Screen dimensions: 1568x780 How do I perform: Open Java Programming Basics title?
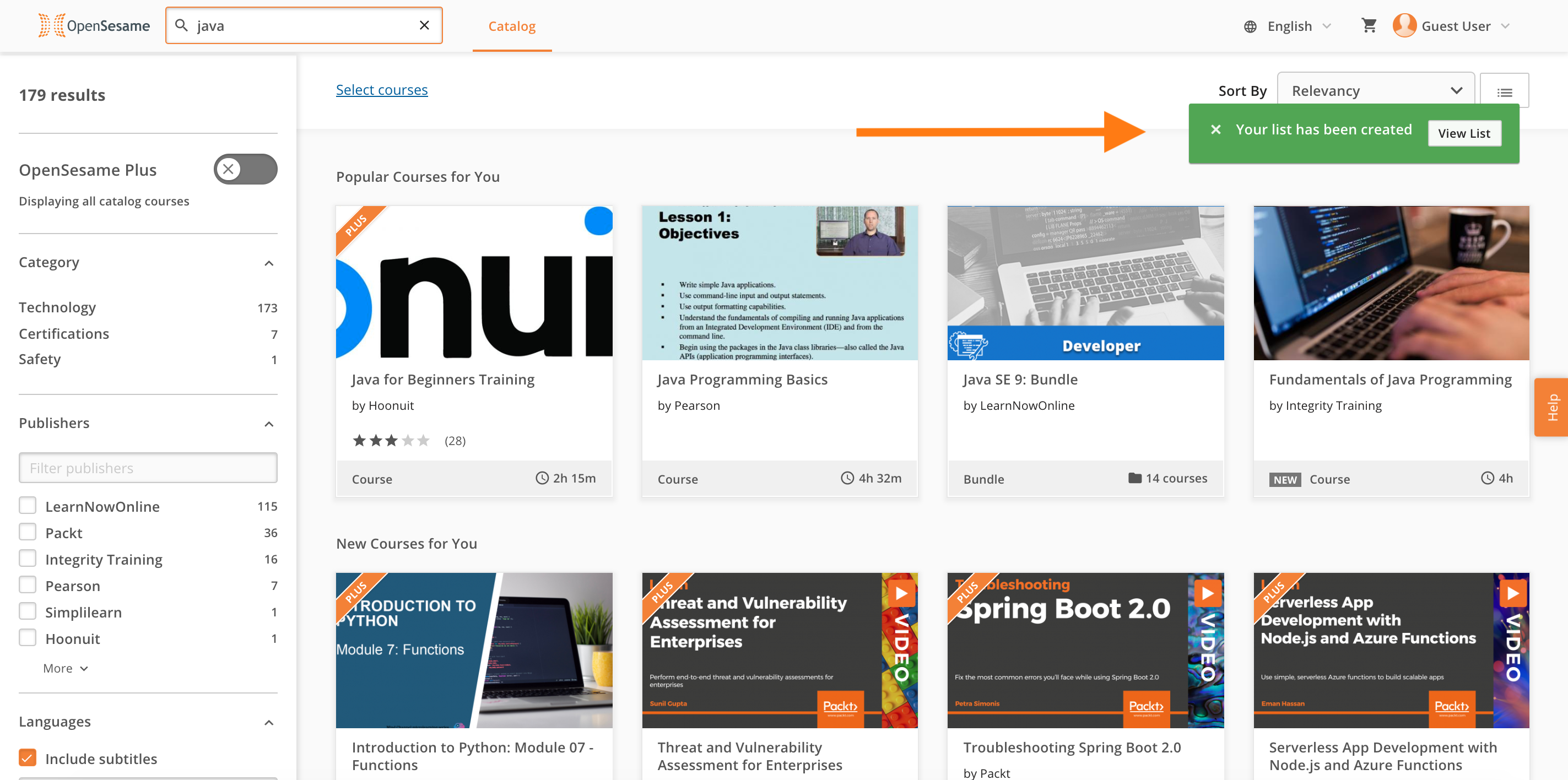tap(743, 380)
